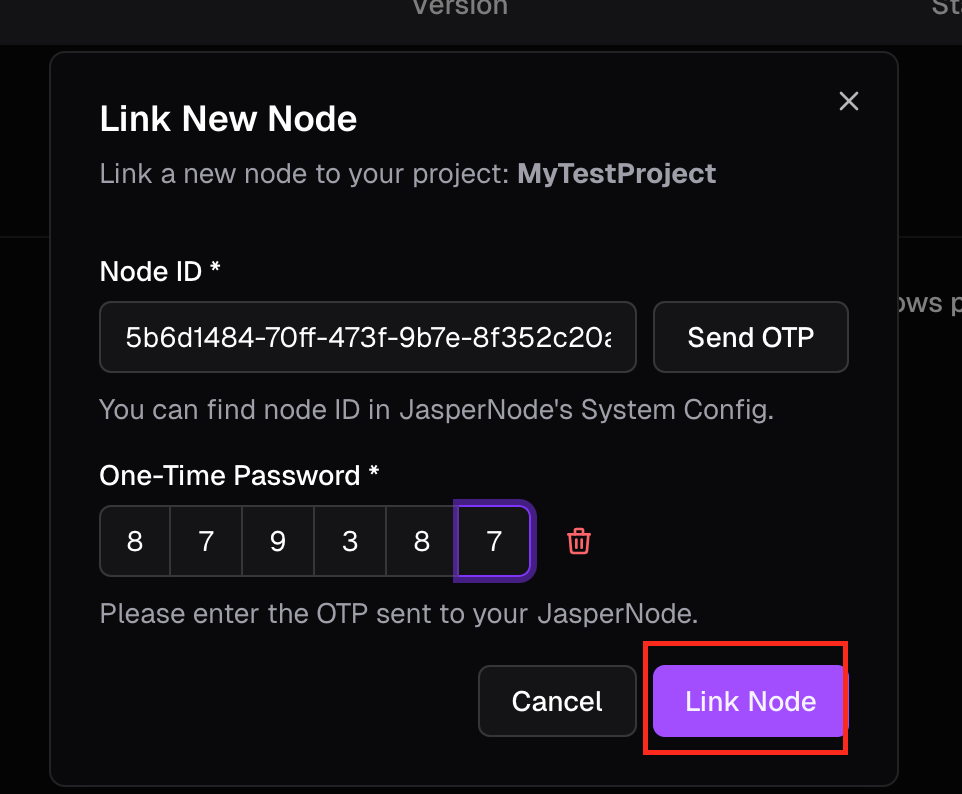962x794 pixels.
Task: Focus the Node ID input field
Action: tap(368, 337)
